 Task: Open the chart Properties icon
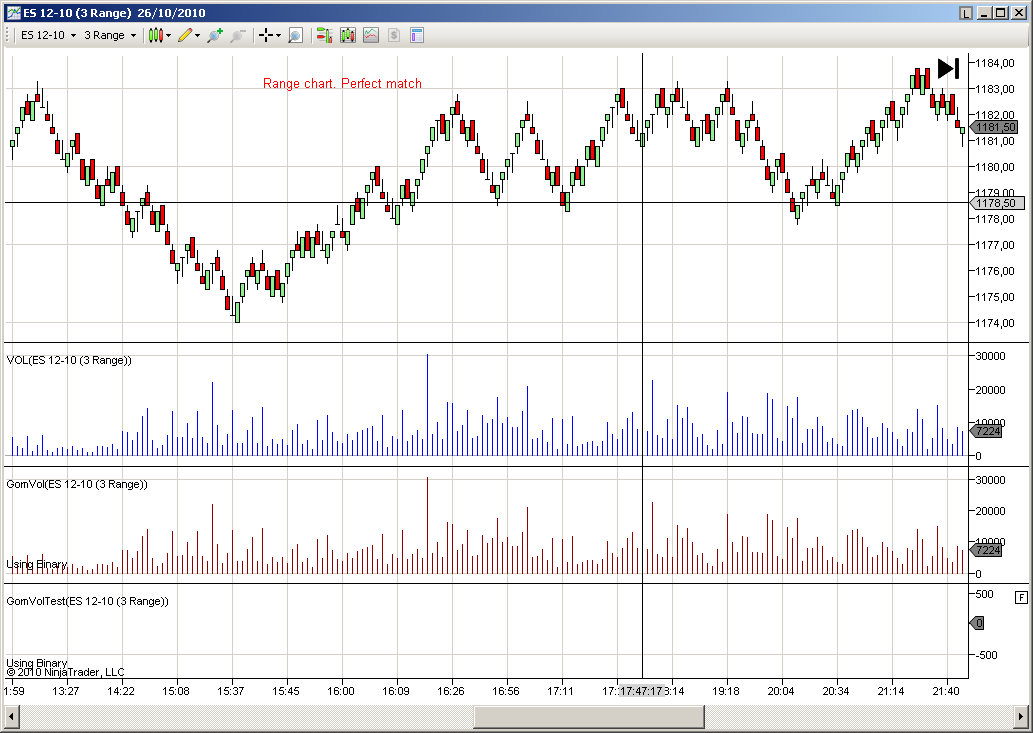[416, 36]
